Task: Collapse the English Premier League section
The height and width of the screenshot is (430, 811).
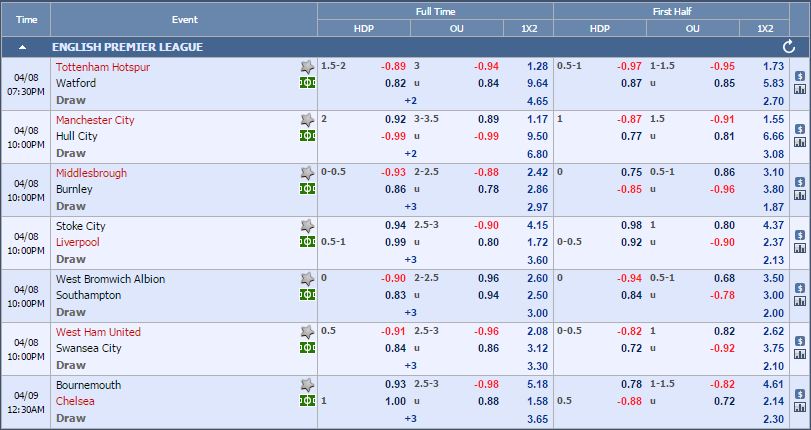Action: [x=22, y=47]
